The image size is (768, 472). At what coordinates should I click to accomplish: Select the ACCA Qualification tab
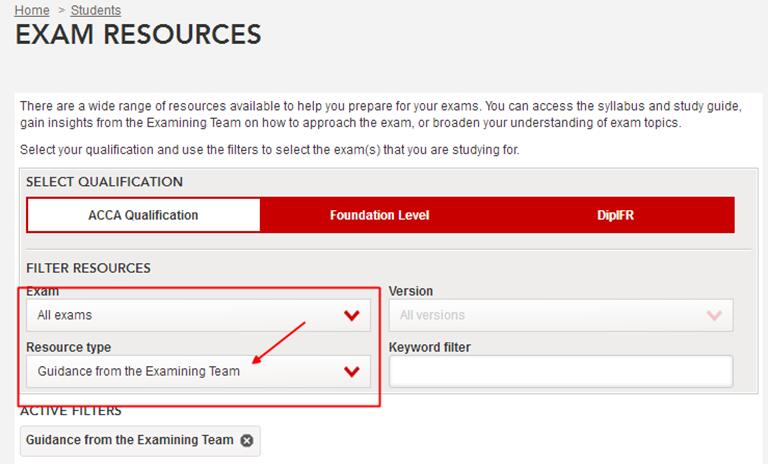click(143, 215)
